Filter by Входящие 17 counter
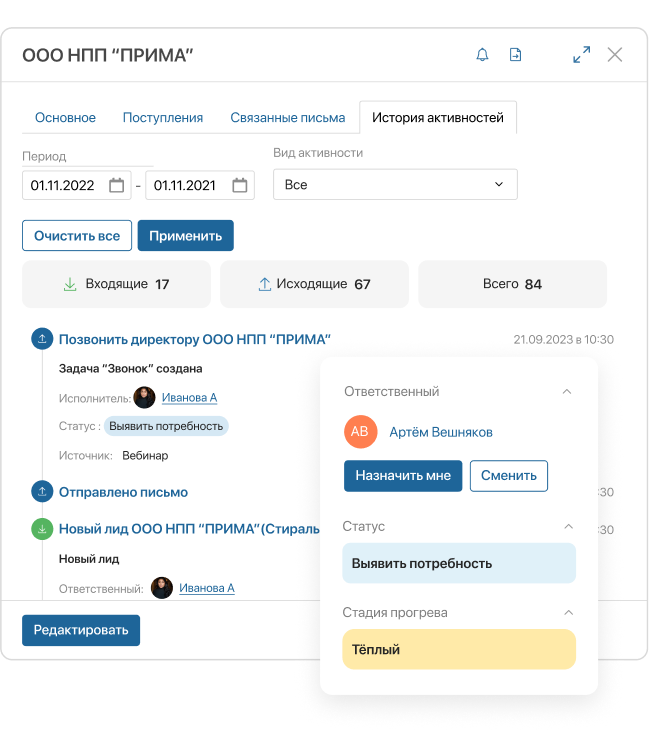Image resolution: width=649 pixels, height=731 pixels. click(x=117, y=284)
